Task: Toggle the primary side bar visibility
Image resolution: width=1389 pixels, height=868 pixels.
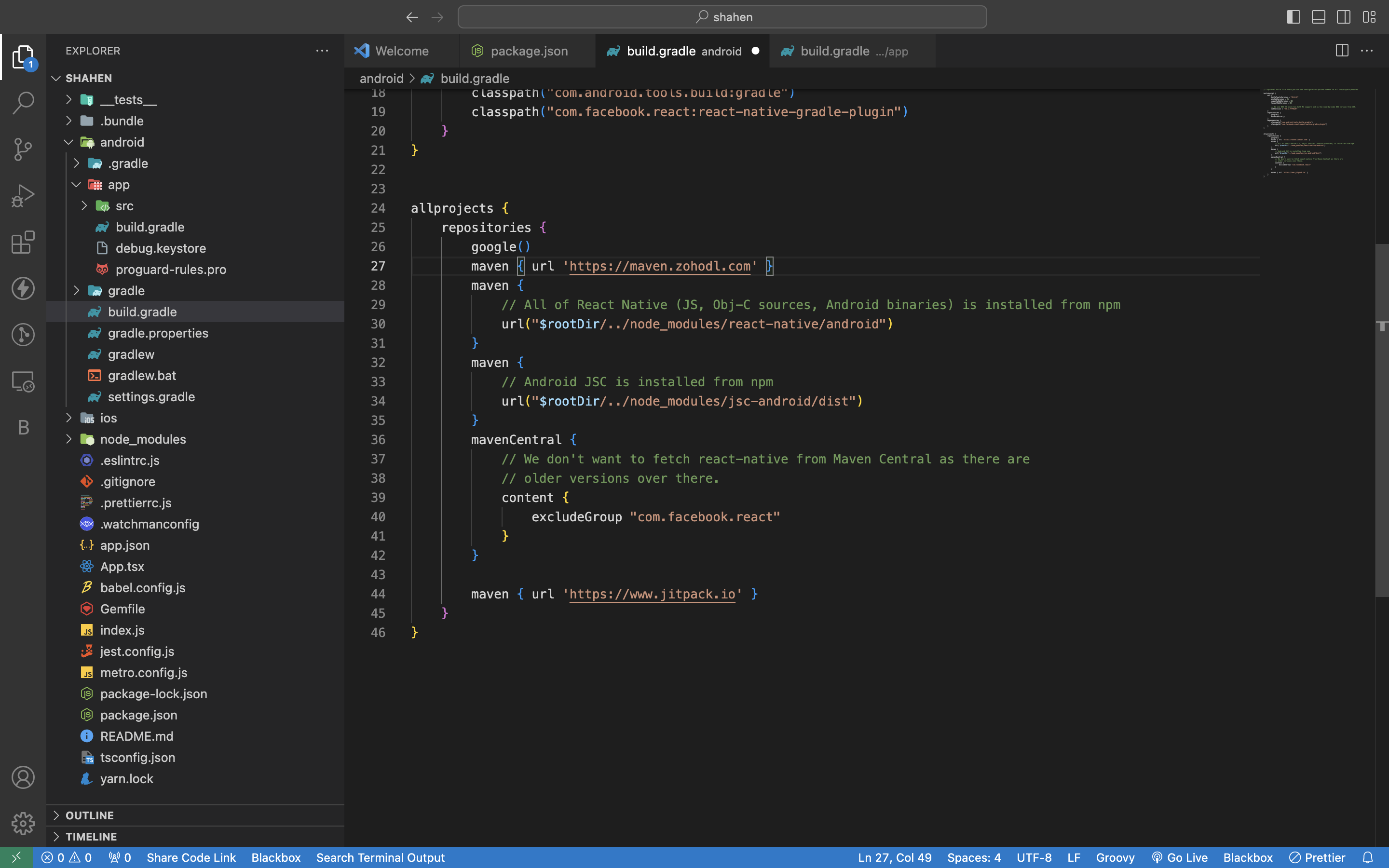Action: click(x=1293, y=17)
